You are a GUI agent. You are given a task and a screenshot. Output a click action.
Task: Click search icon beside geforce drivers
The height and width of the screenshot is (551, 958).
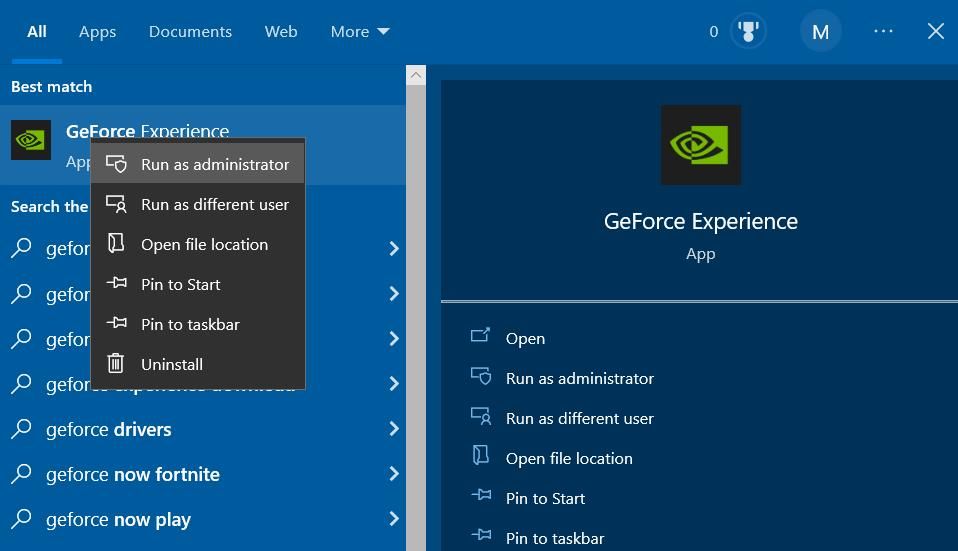pyautogui.click(x=21, y=429)
